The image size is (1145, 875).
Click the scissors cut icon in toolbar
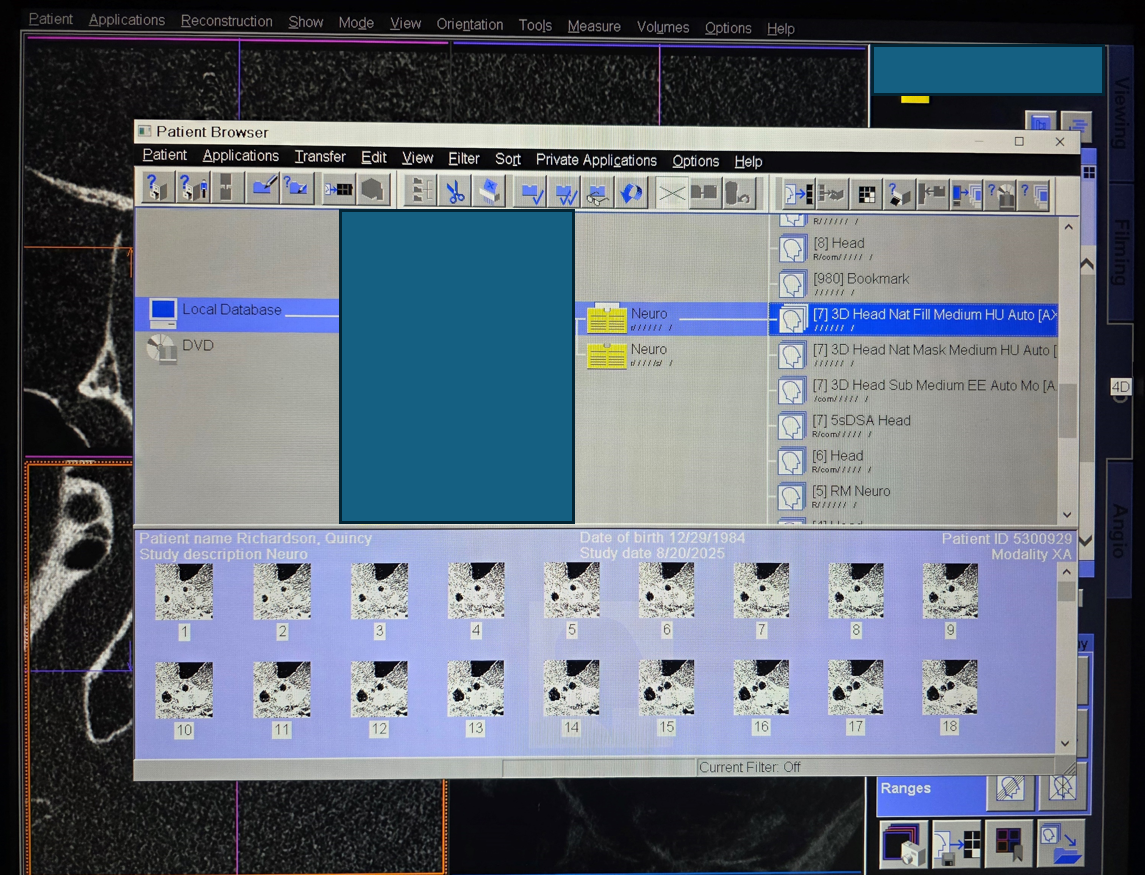point(456,191)
